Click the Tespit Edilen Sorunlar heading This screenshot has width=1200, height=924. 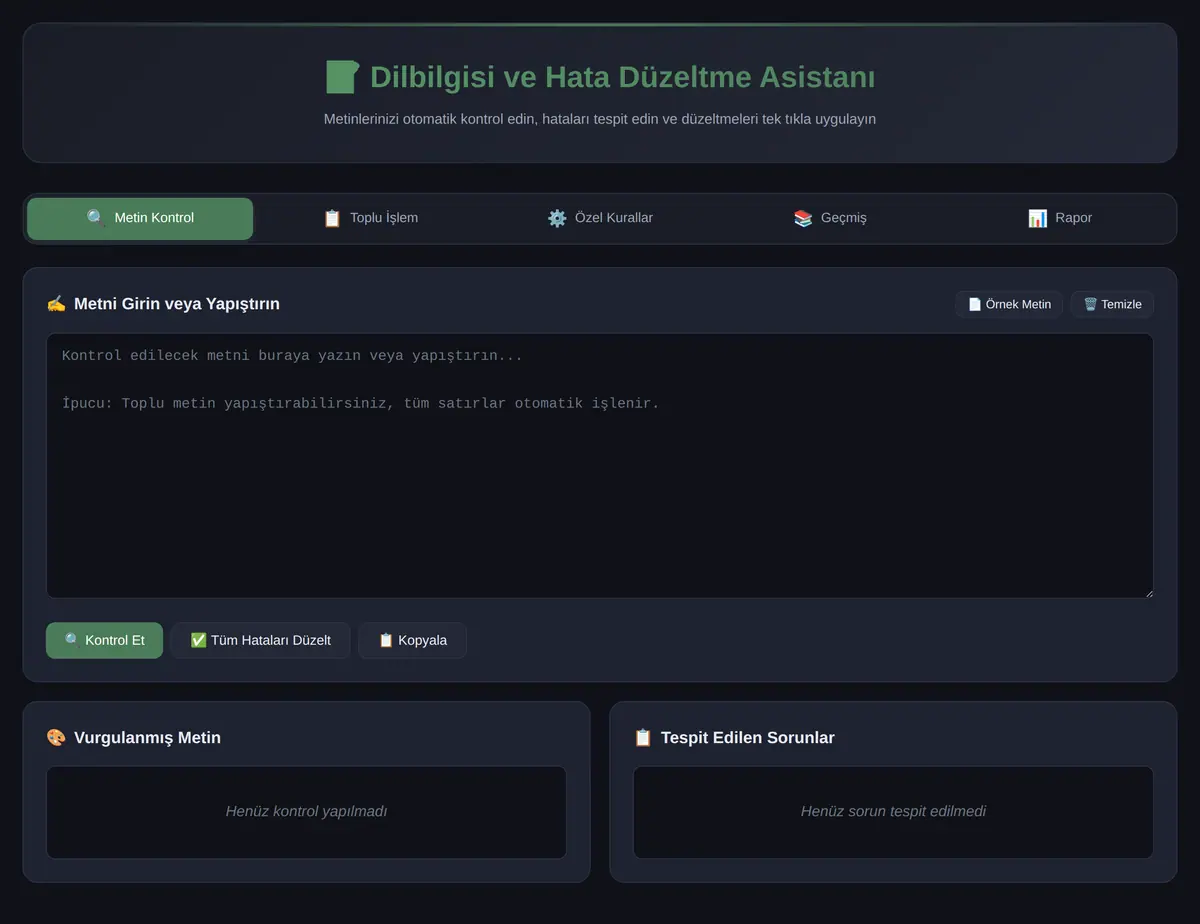click(747, 737)
